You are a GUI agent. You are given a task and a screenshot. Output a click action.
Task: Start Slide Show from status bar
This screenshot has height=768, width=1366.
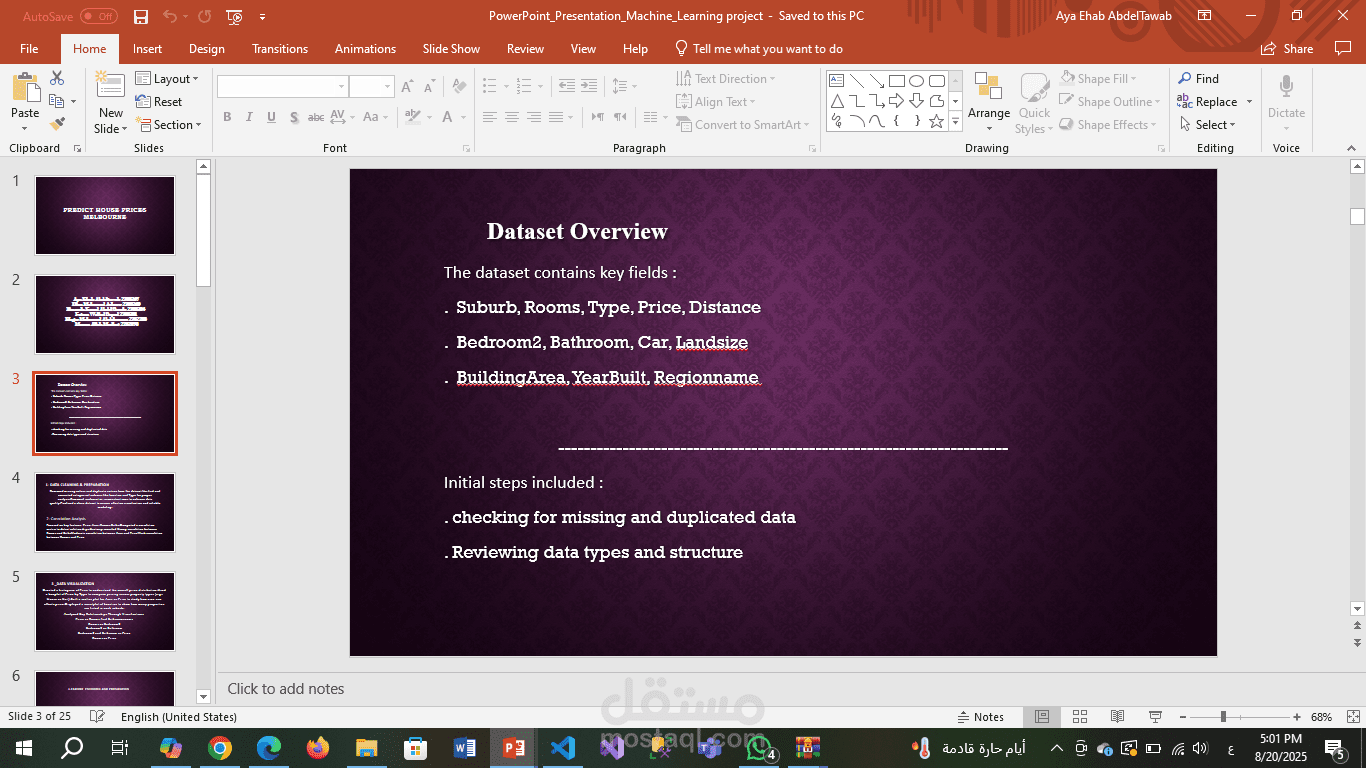[x=1155, y=717]
